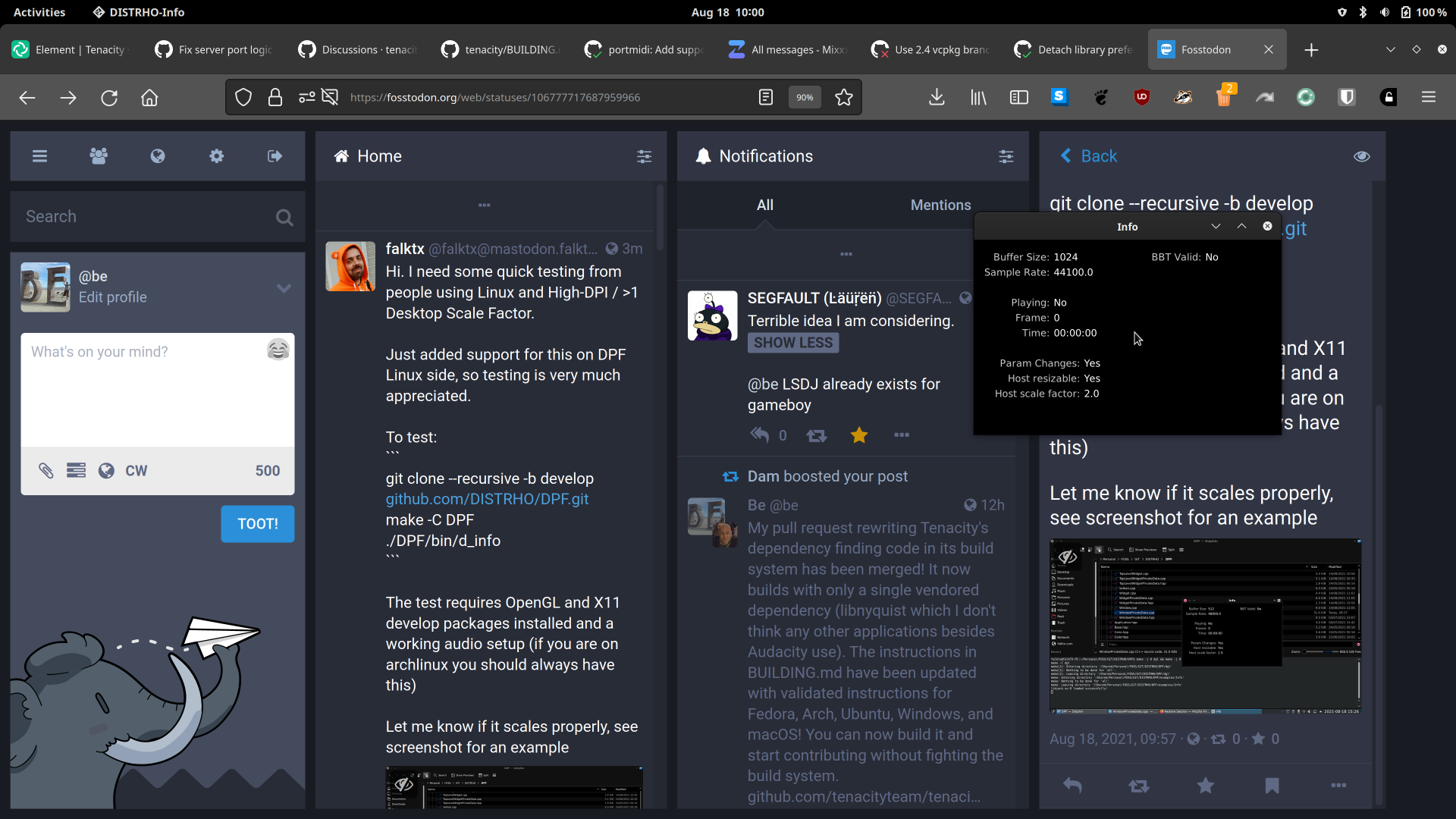Open the library icon
This screenshot has width=1456, height=819.
(979, 98)
